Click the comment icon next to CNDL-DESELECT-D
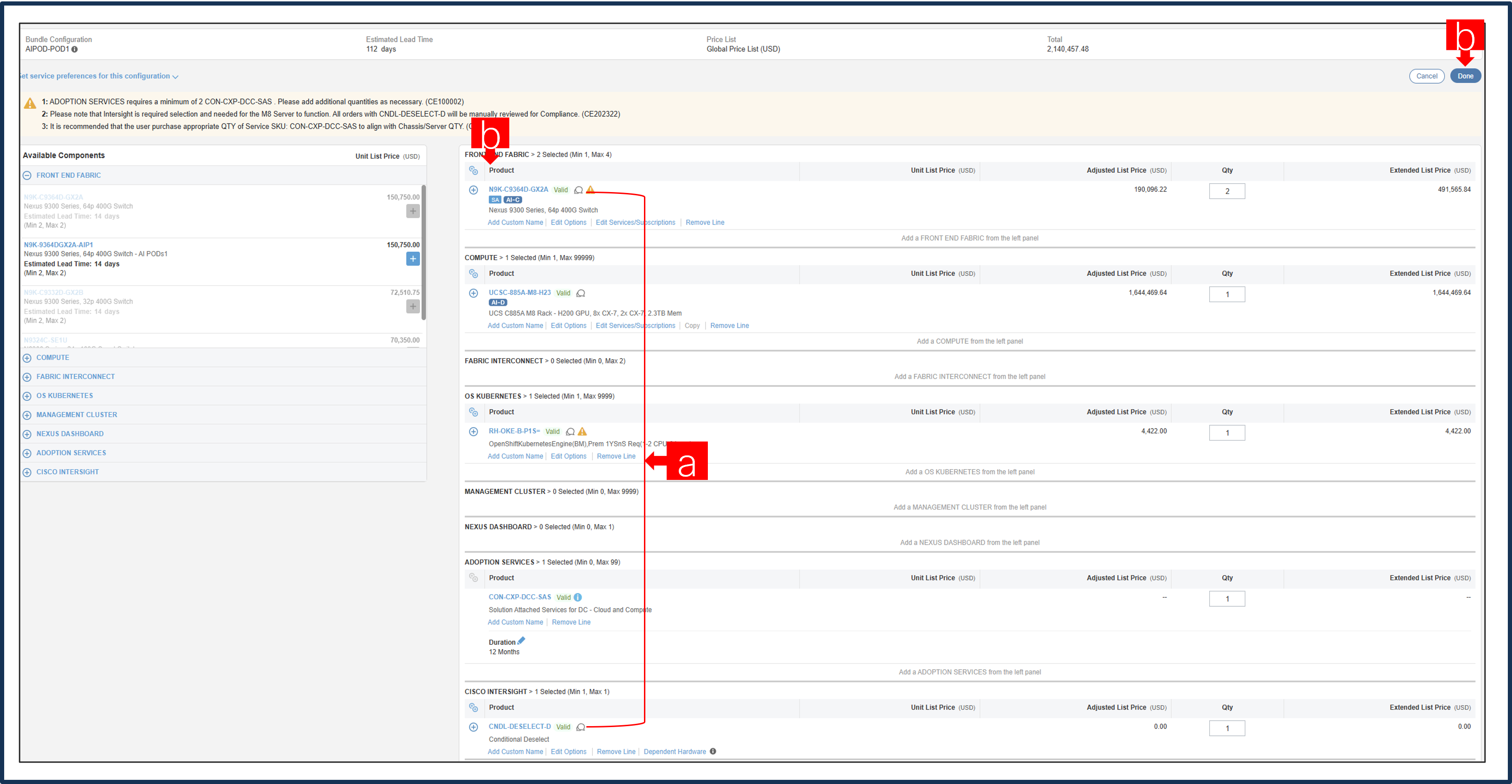1512x784 pixels. click(581, 727)
